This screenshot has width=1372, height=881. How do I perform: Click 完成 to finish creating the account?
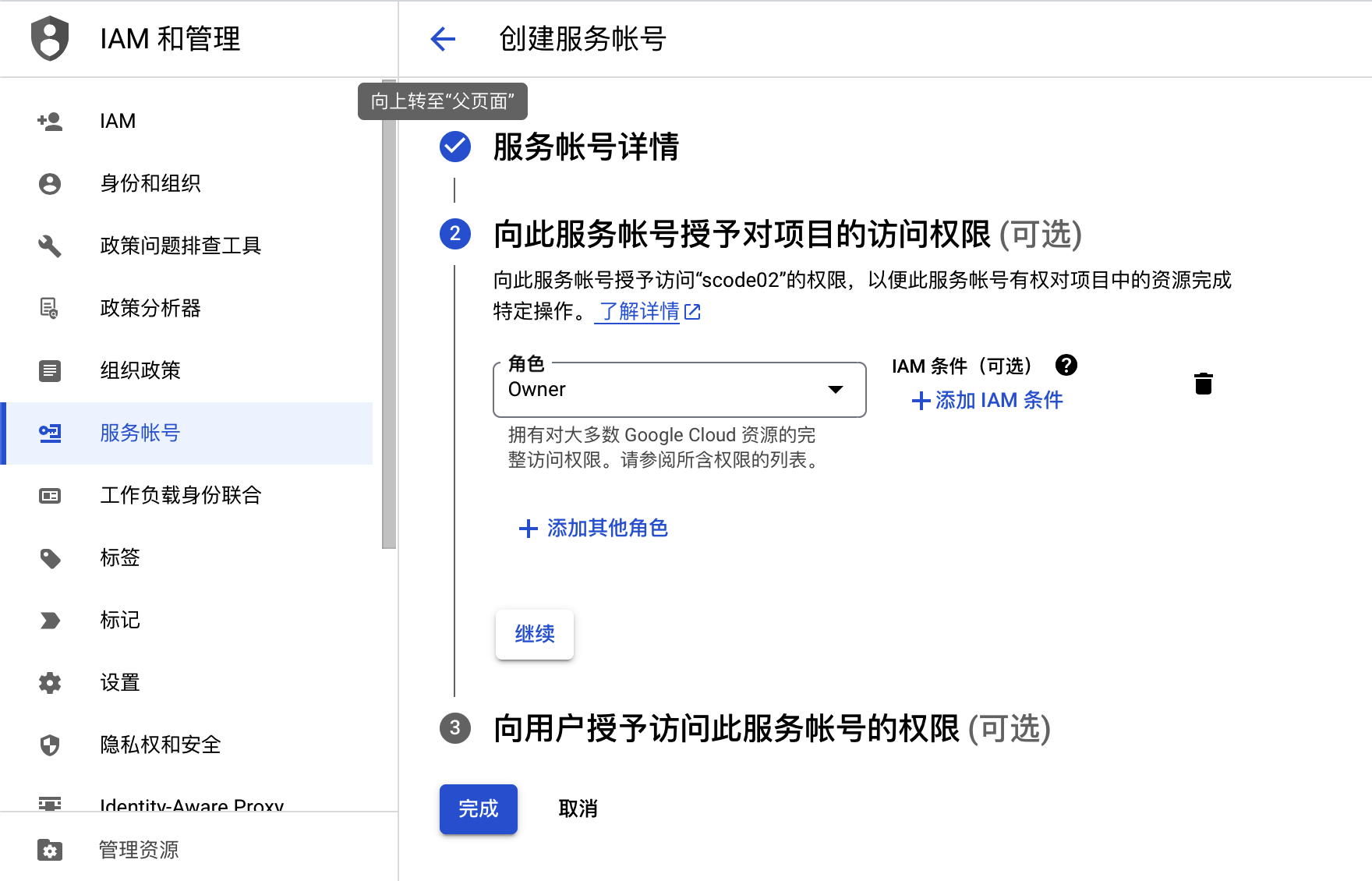point(478,809)
